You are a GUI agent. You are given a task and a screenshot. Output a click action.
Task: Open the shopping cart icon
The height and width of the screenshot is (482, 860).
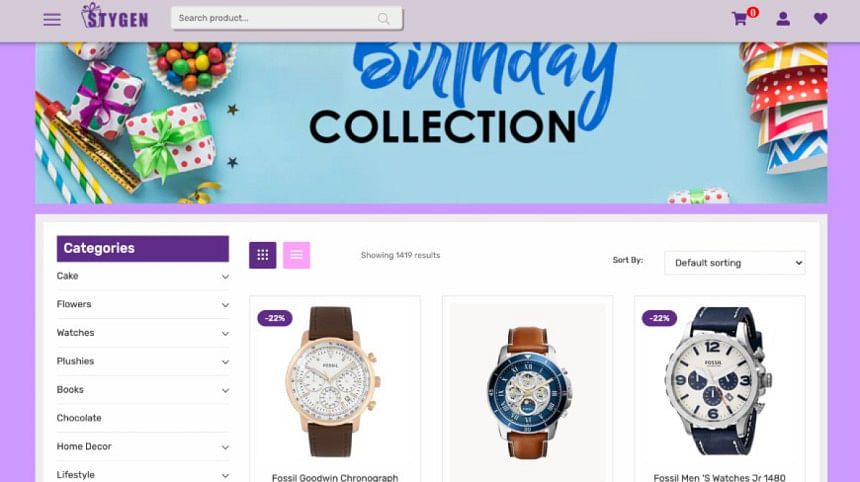[739, 19]
